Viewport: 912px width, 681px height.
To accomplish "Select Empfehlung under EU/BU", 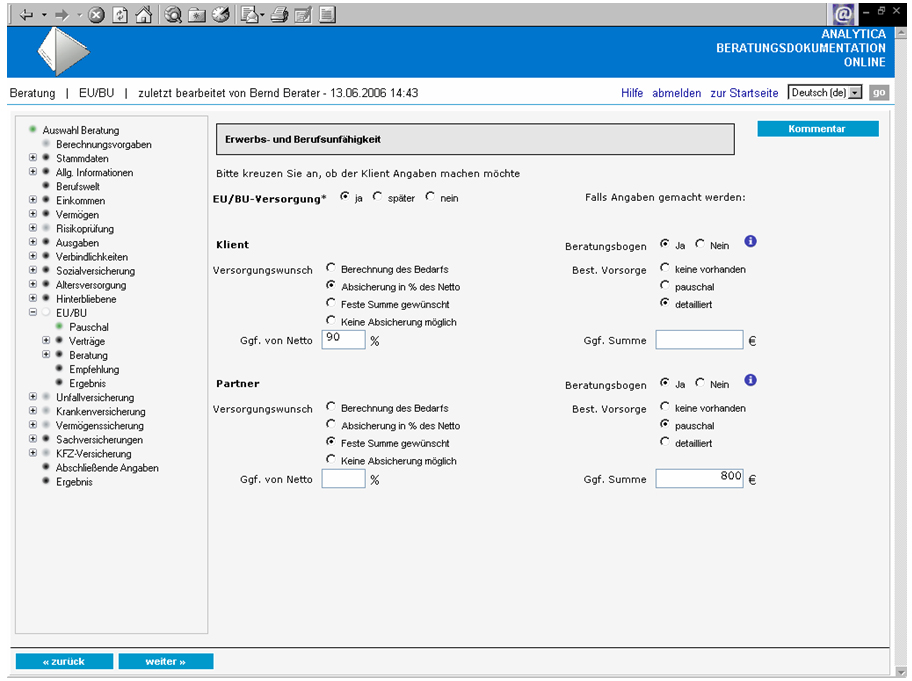I will 94,369.
